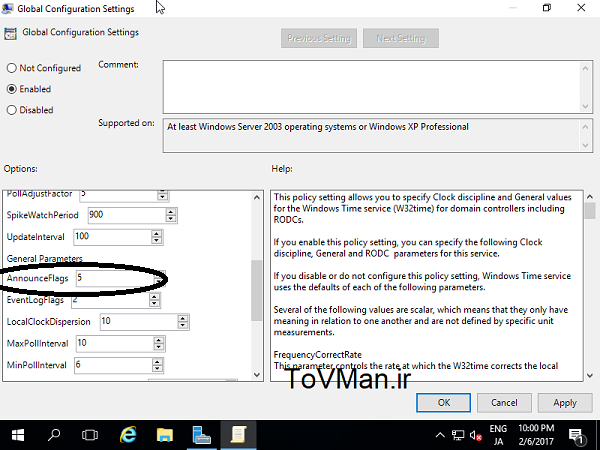Click Help pane scrollbar down arrow

pyautogui.click(x=590, y=375)
